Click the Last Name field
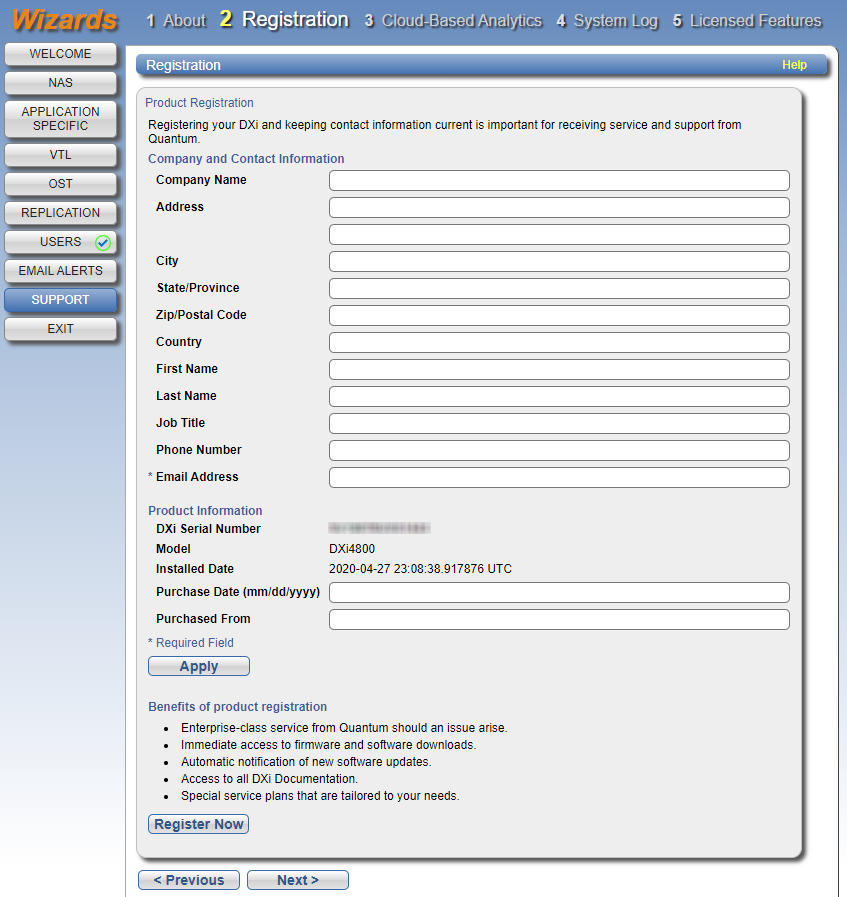 pyautogui.click(x=559, y=396)
